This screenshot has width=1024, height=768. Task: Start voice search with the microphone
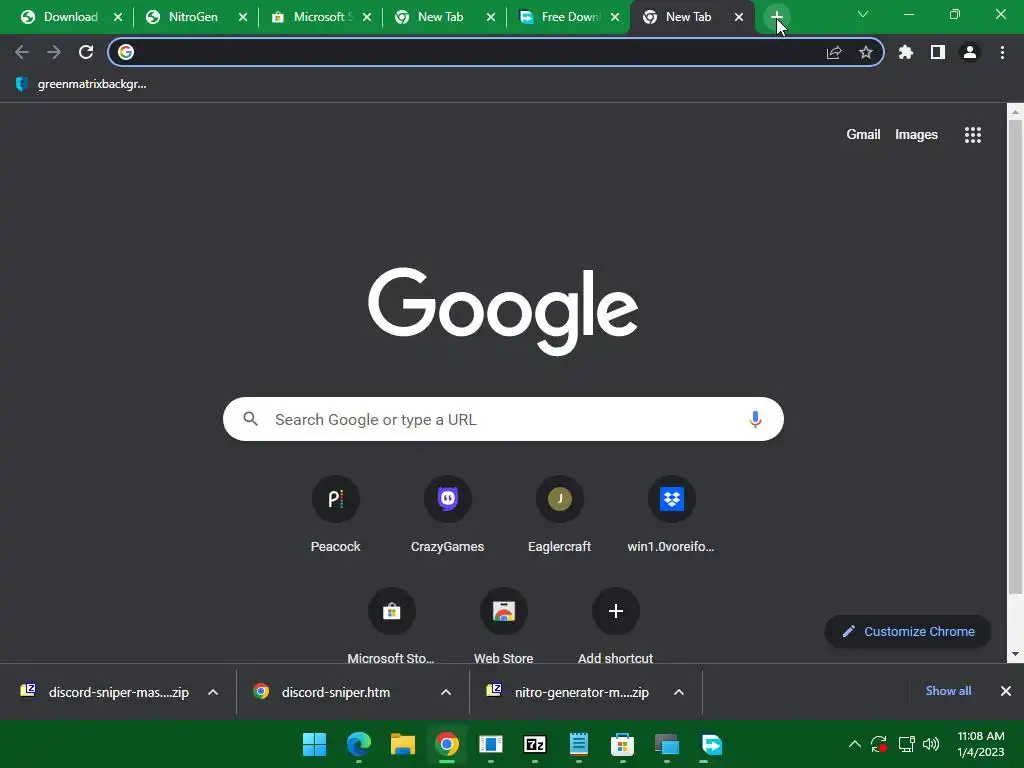pyautogui.click(x=756, y=419)
